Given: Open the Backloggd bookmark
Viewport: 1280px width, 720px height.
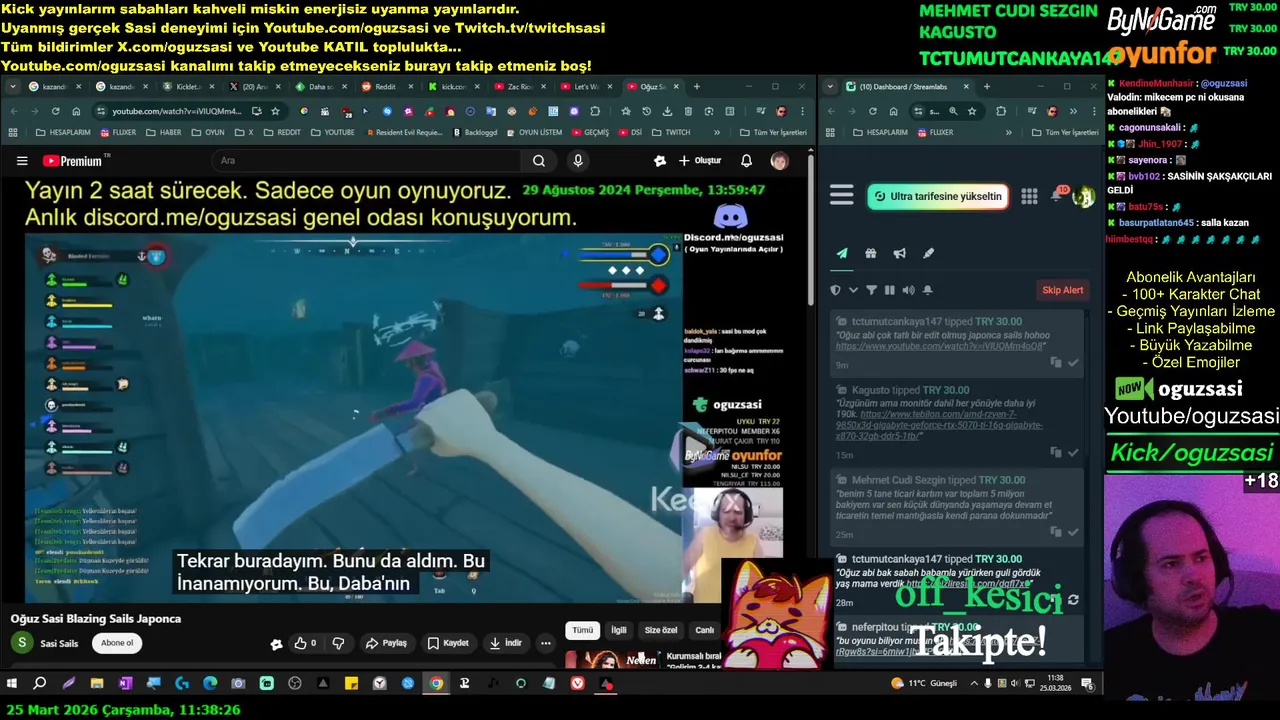Looking at the screenshot, I should tap(475, 132).
